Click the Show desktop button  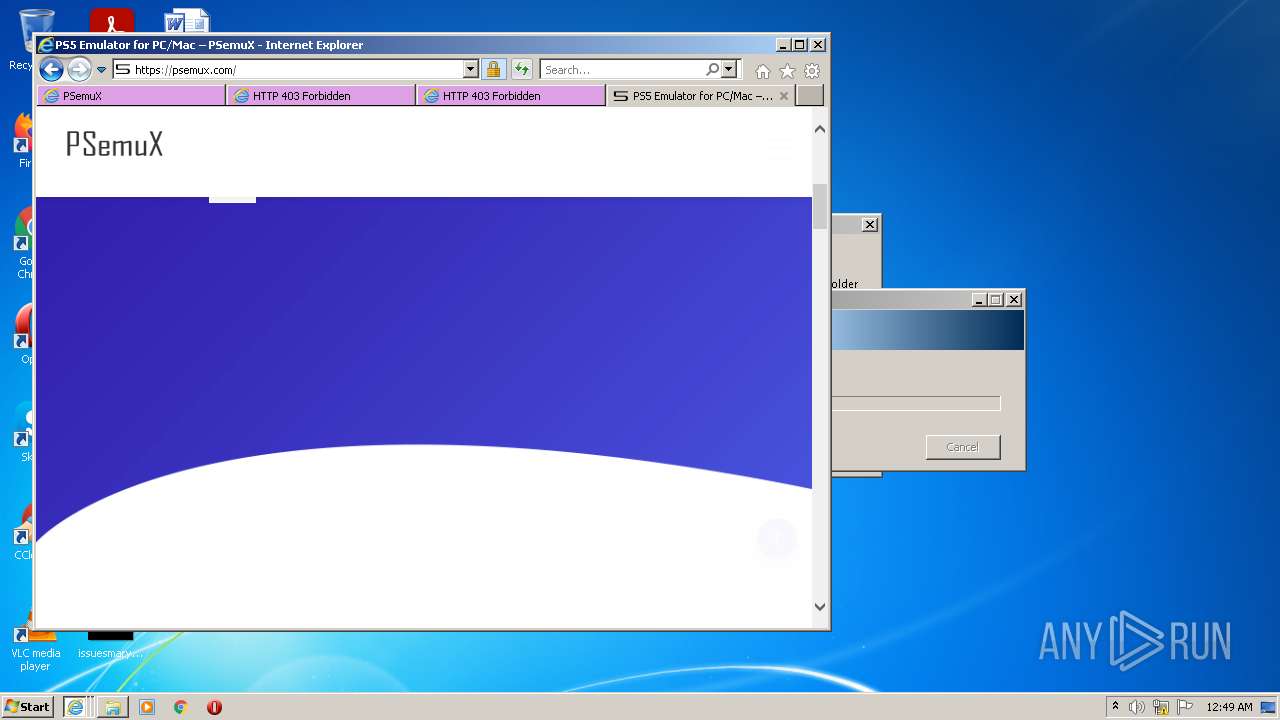tap(1270, 707)
